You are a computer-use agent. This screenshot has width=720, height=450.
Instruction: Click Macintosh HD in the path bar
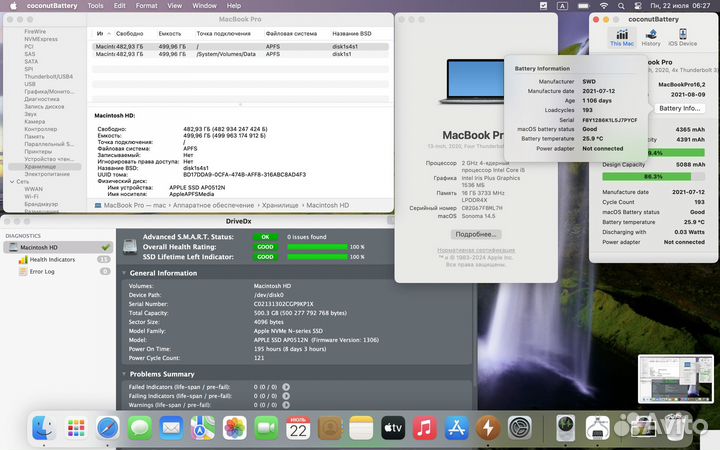327,205
